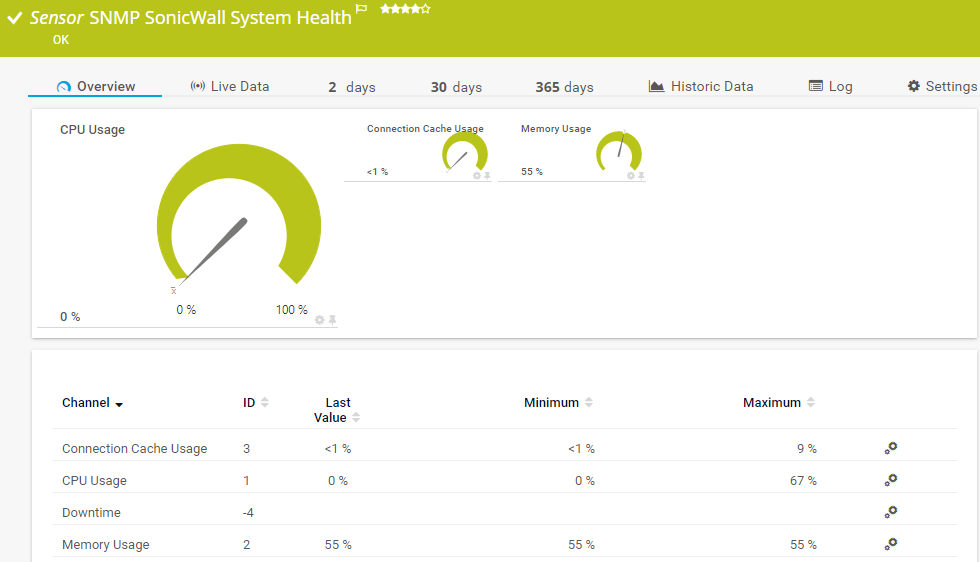Open settings gear for CPU Usage gauge
Screen dimensions: 980x562
[x=320, y=320]
